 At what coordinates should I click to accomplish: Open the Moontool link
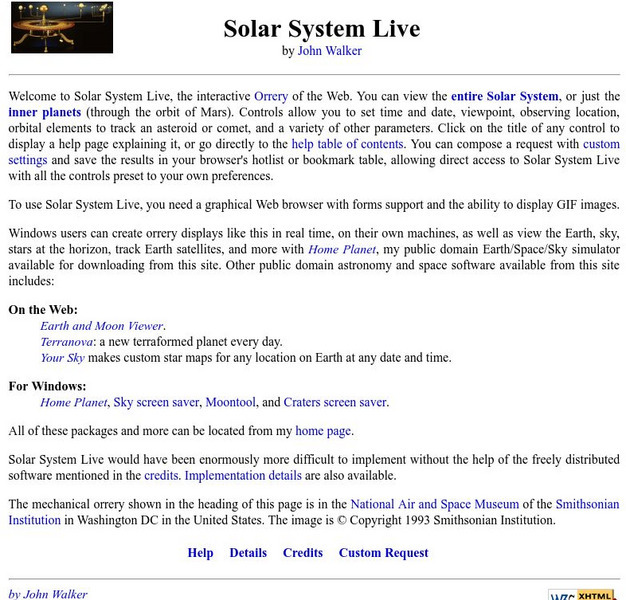coord(230,402)
